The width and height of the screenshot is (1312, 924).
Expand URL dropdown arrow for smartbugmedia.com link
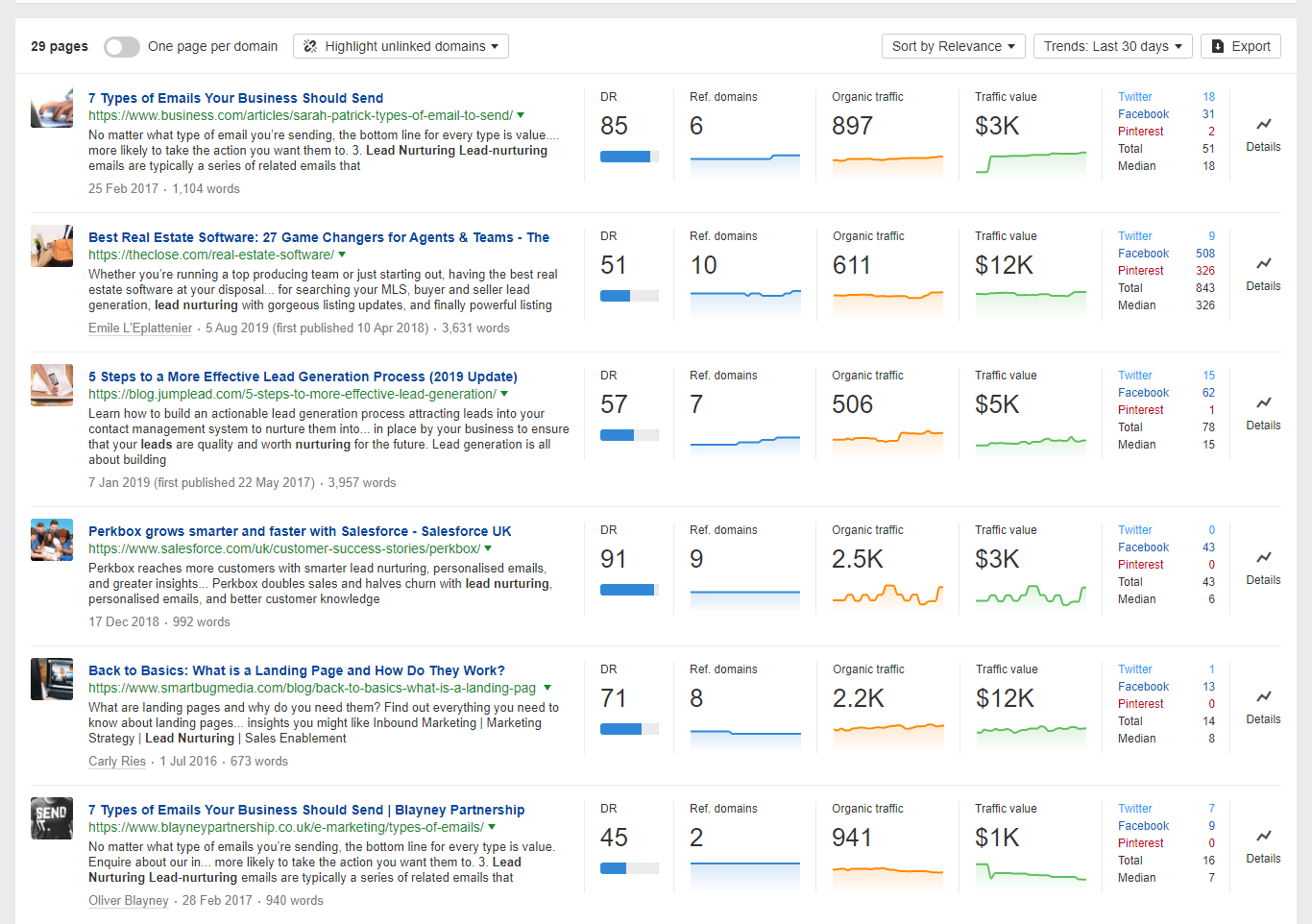(x=547, y=689)
